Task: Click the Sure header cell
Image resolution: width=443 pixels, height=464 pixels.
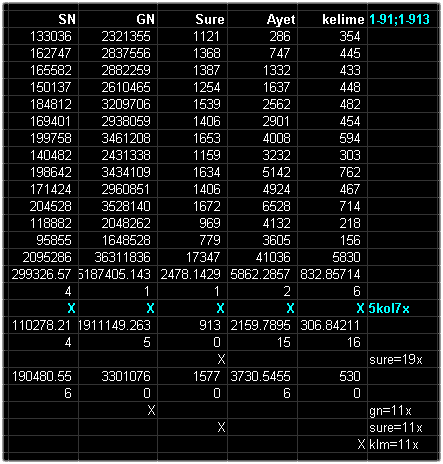Action: [193, 19]
